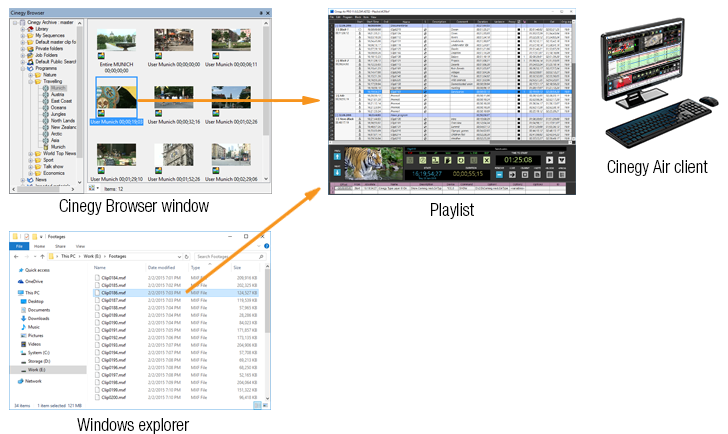Expand the News node
This screenshot has height=434, width=728.
coord(22,180)
